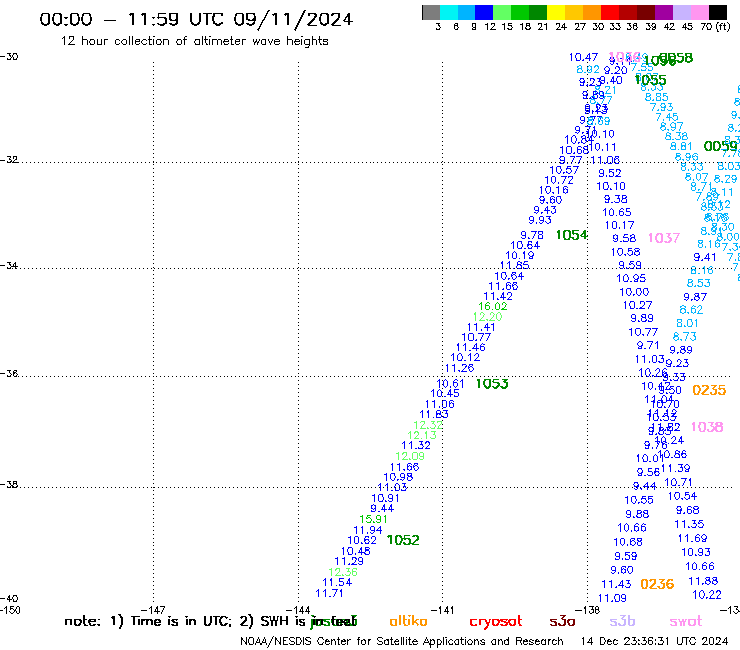This screenshot has width=740, height=650.
Task: Click the pink pass label 1037
Action: point(664,238)
